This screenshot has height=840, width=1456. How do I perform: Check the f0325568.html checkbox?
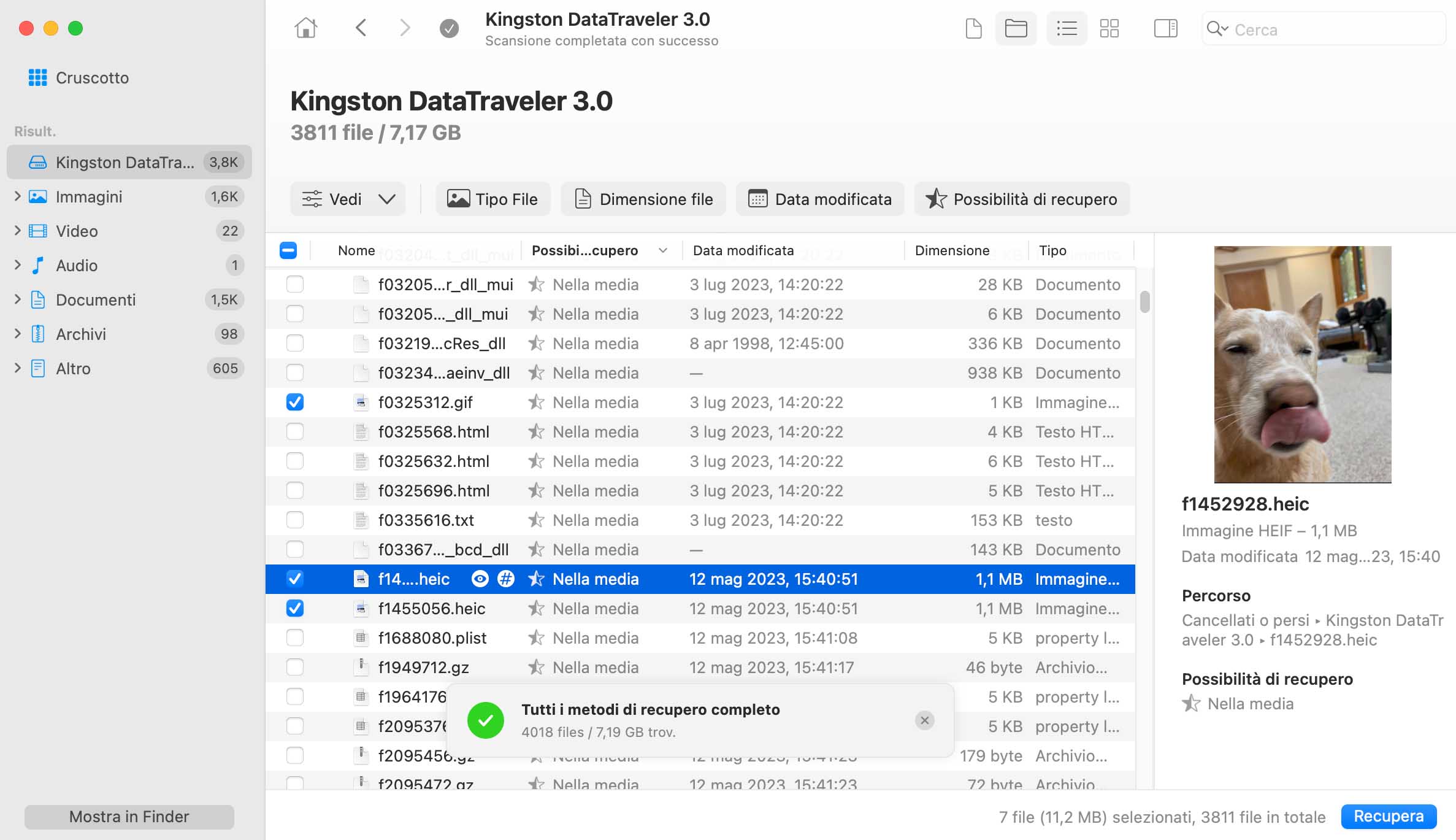point(295,432)
